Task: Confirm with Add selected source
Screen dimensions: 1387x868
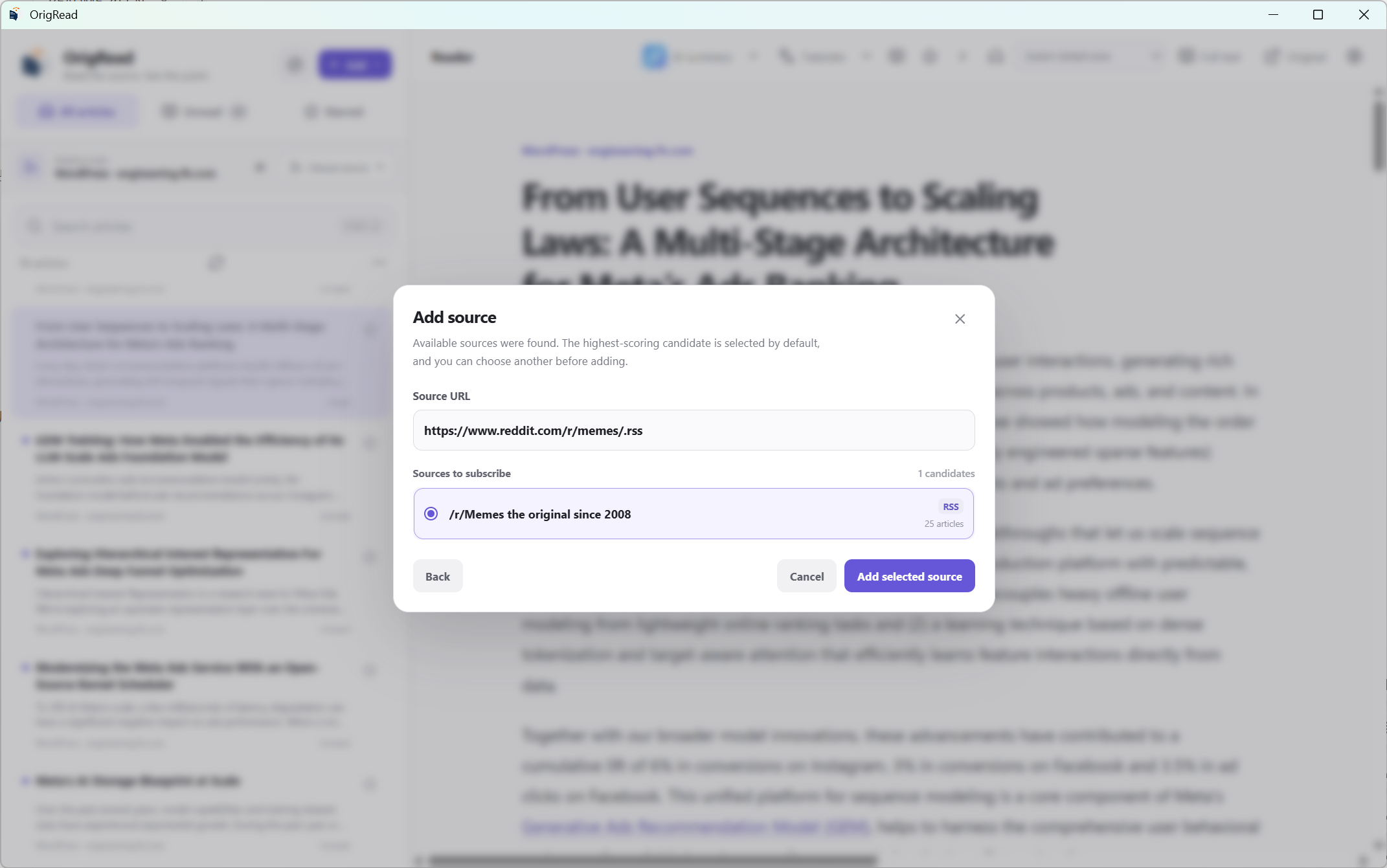Action: tap(909, 576)
